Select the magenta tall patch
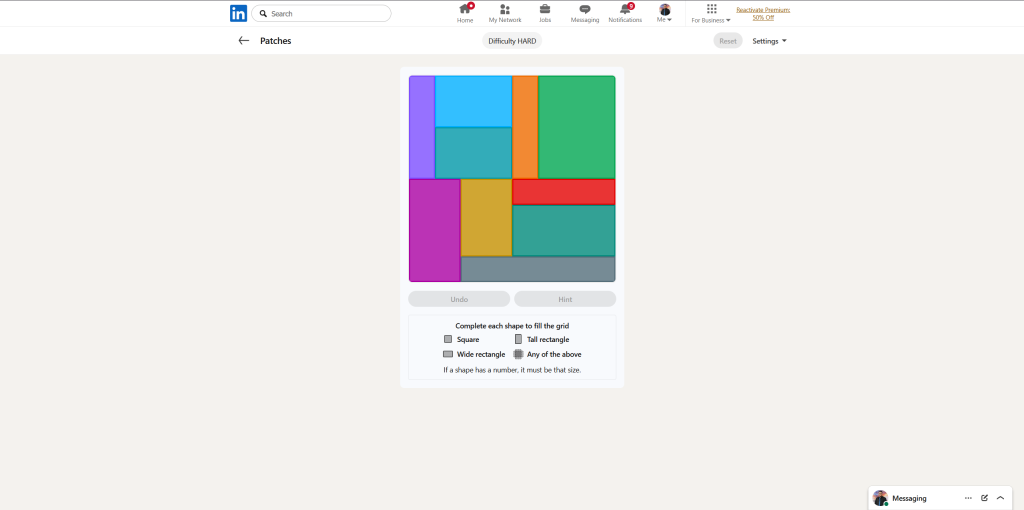 (x=435, y=231)
